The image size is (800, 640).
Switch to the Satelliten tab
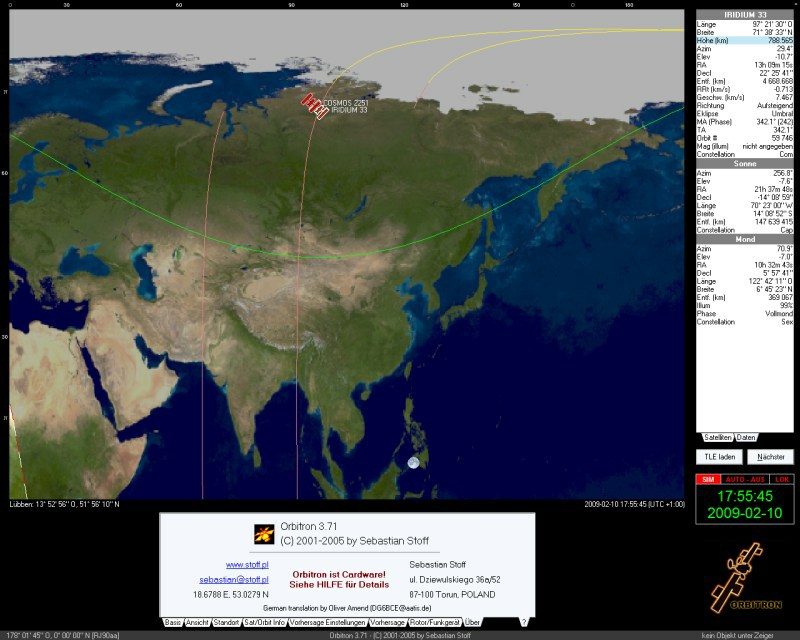717,437
